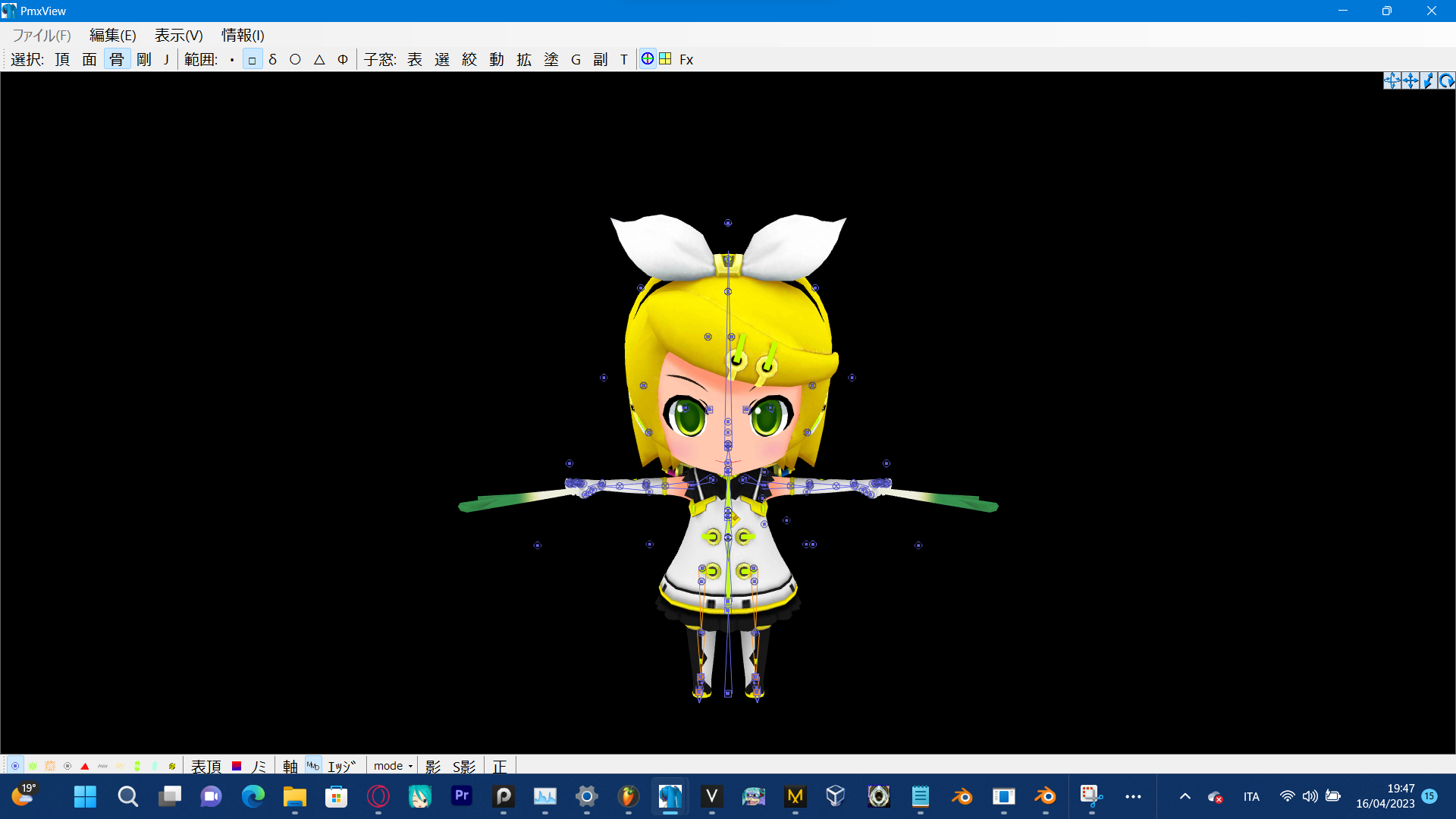Toggle vertex selection 頂 button

point(62,59)
